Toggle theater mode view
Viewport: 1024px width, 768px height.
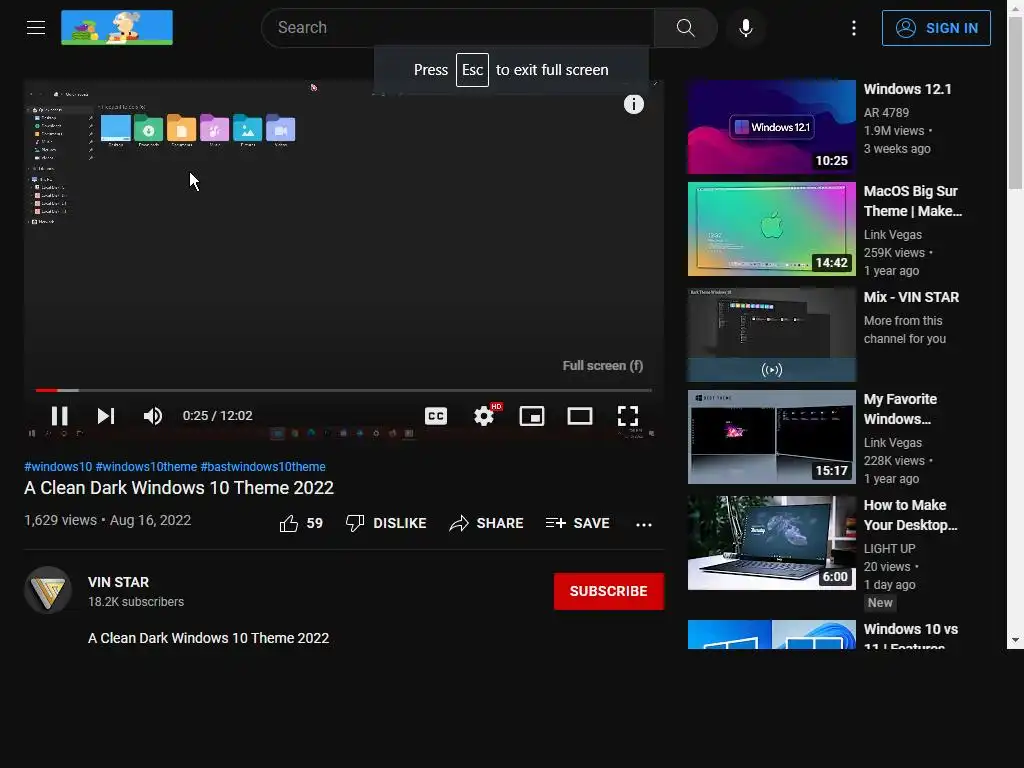(580, 416)
